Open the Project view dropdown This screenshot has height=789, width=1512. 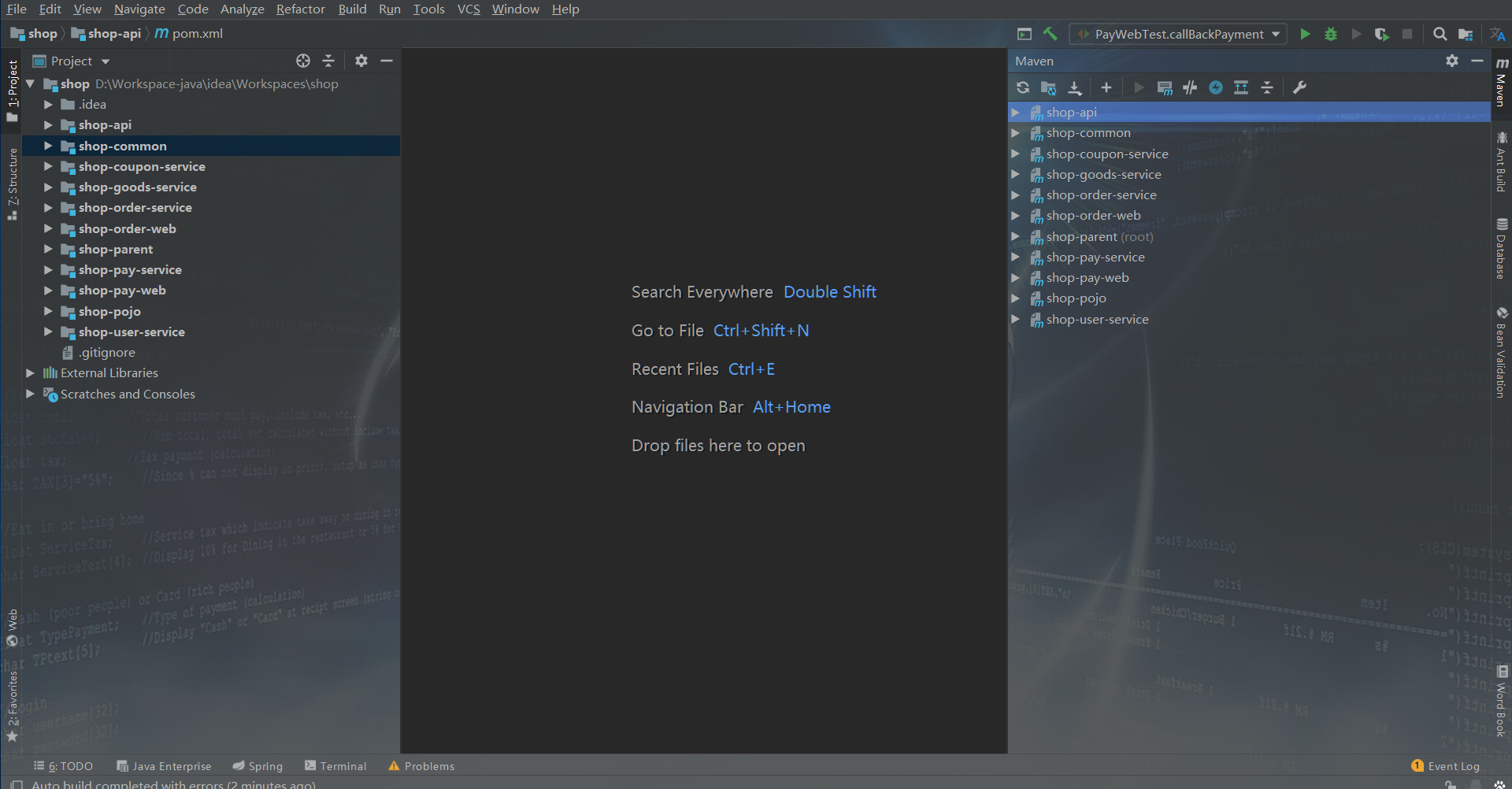point(71,61)
